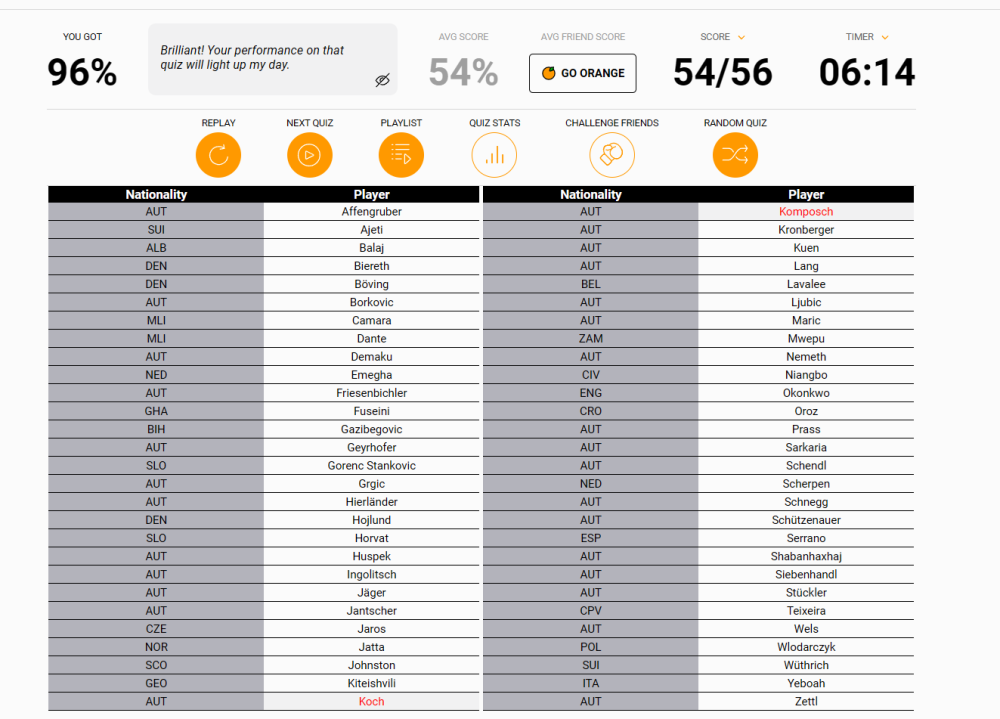Click the Next Quiz play icon

(309, 155)
